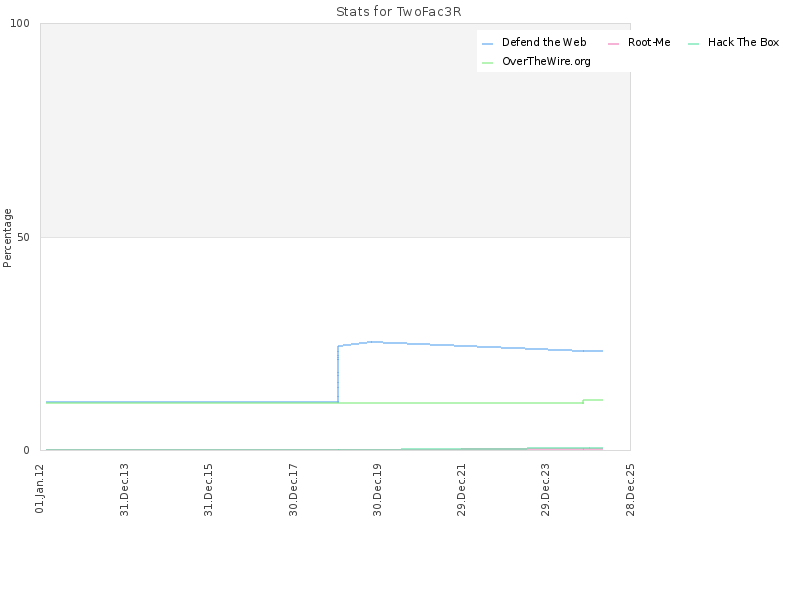Viewport: 800px width, 600px height.
Task: Click the Defend the Web legend label
Action: coord(544,42)
